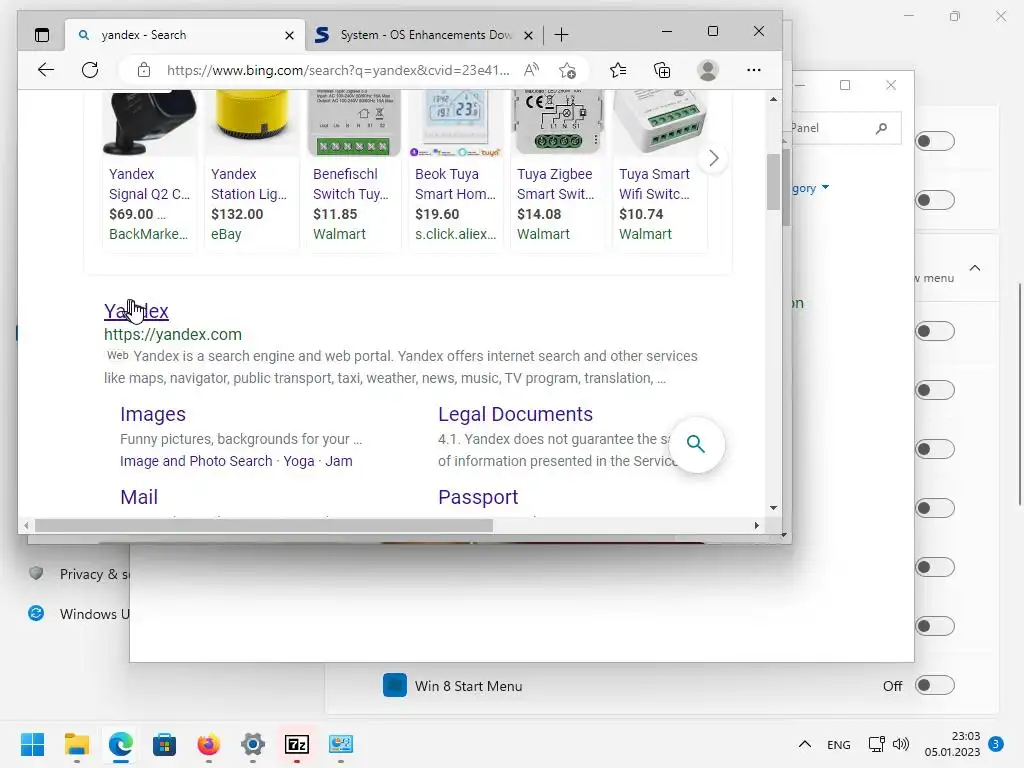Click the volume speaker tray icon

[901, 744]
